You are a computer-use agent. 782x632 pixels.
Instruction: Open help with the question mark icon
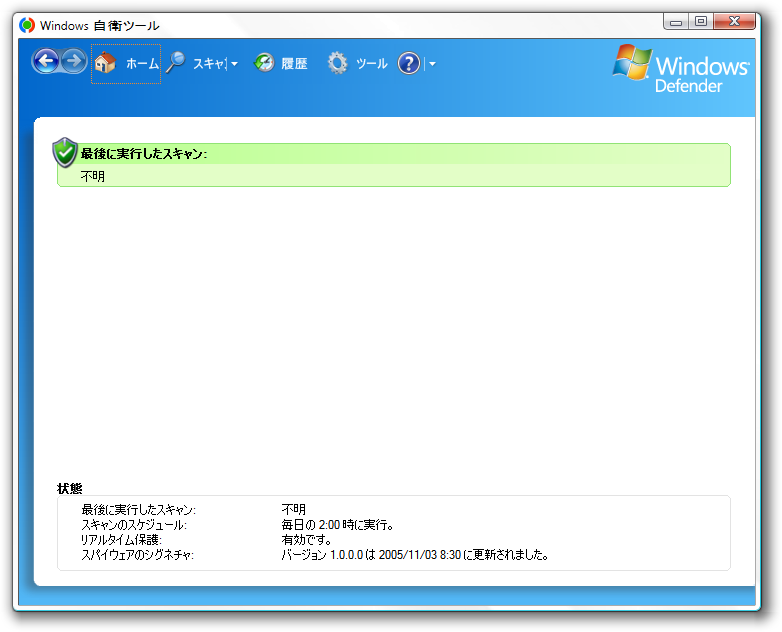click(x=409, y=64)
